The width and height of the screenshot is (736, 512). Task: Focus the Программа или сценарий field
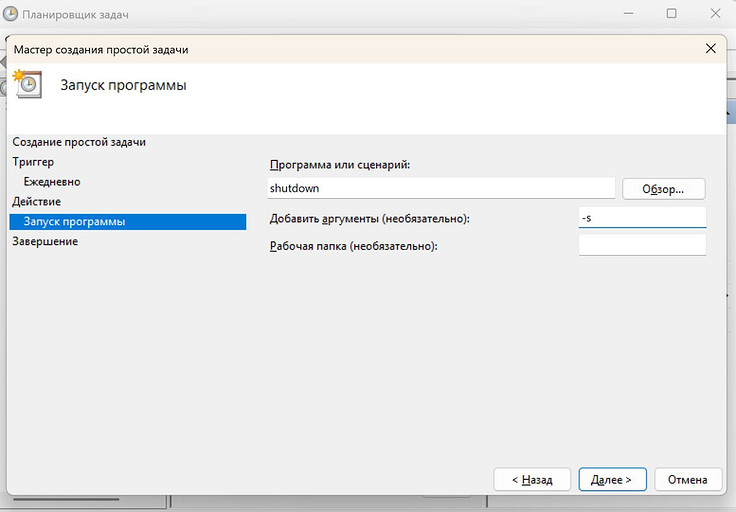coord(441,188)
